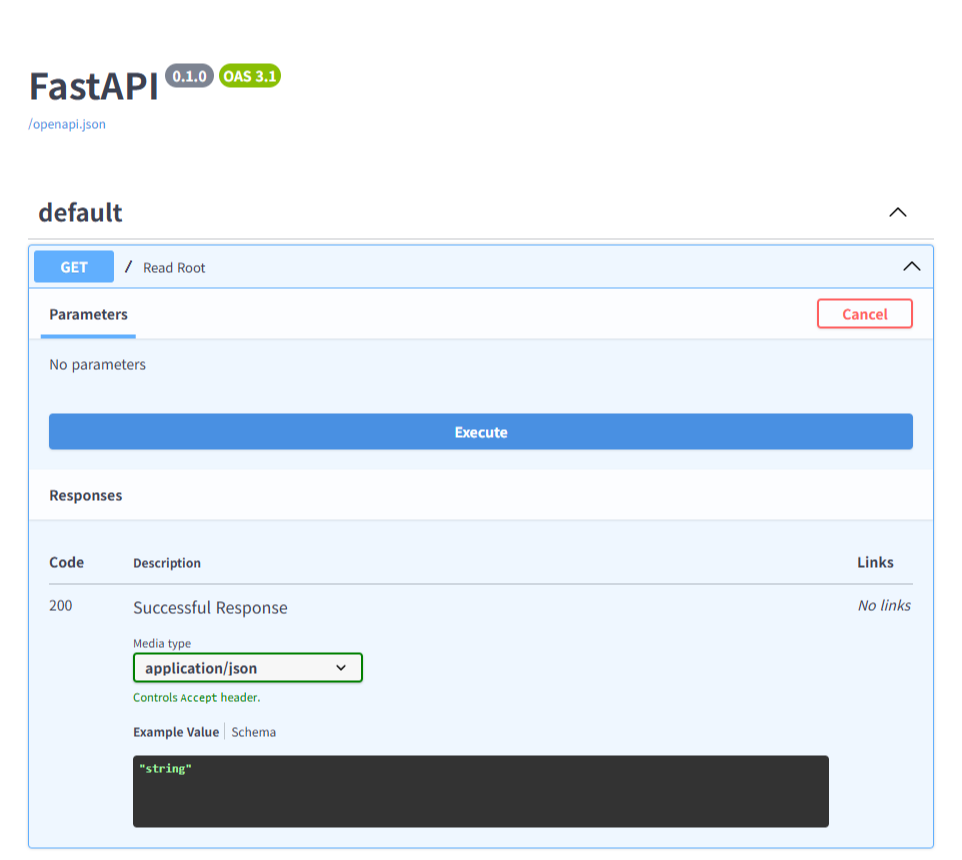Click the "string" example code block
The image size is (962, 860).
[x=481, y=791]
